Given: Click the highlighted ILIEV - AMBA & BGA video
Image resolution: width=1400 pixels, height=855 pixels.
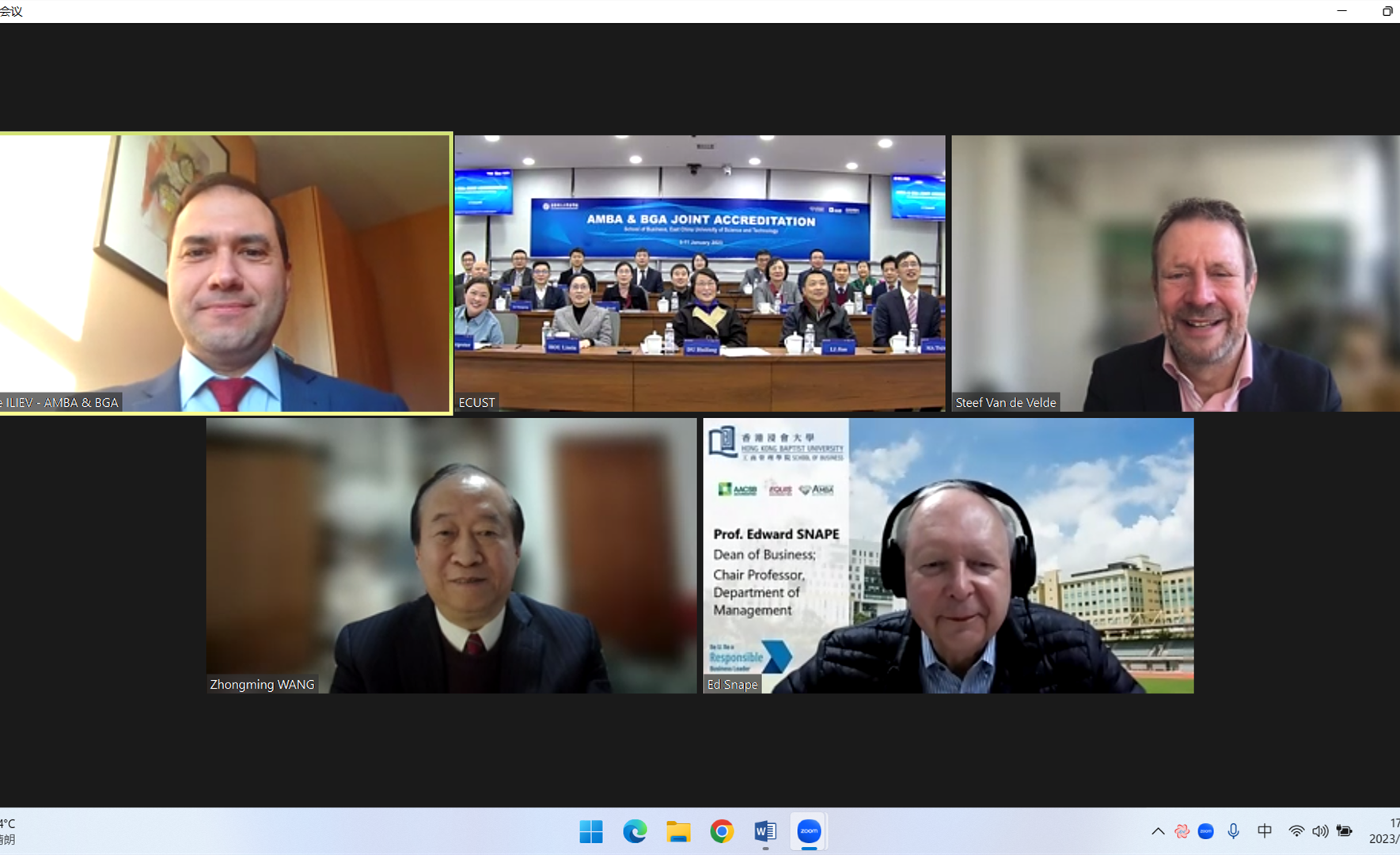Looking at the screenshot, I should (226, 273).
